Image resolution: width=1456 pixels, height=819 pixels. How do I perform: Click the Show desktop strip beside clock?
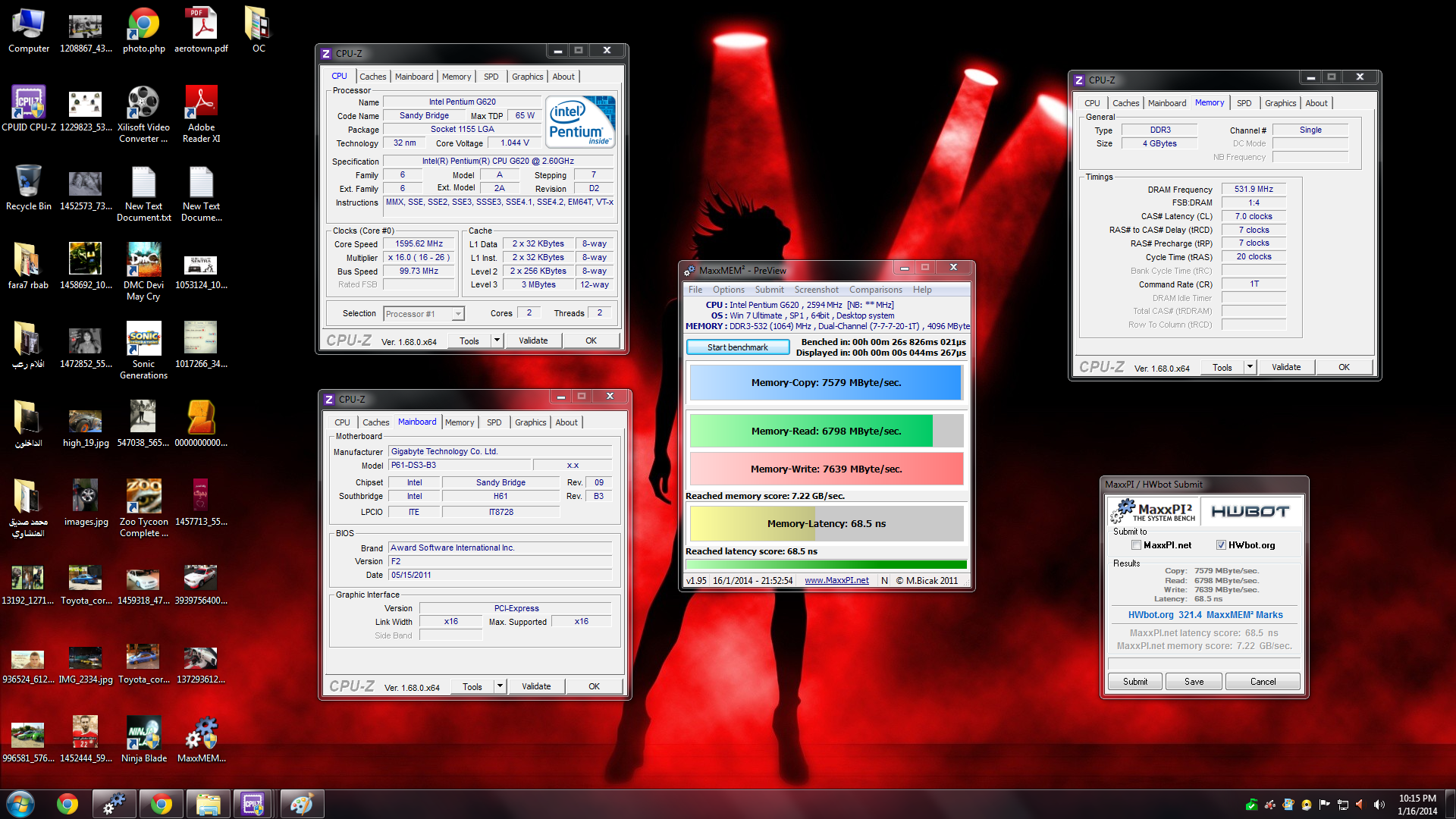coord(1450,805)
